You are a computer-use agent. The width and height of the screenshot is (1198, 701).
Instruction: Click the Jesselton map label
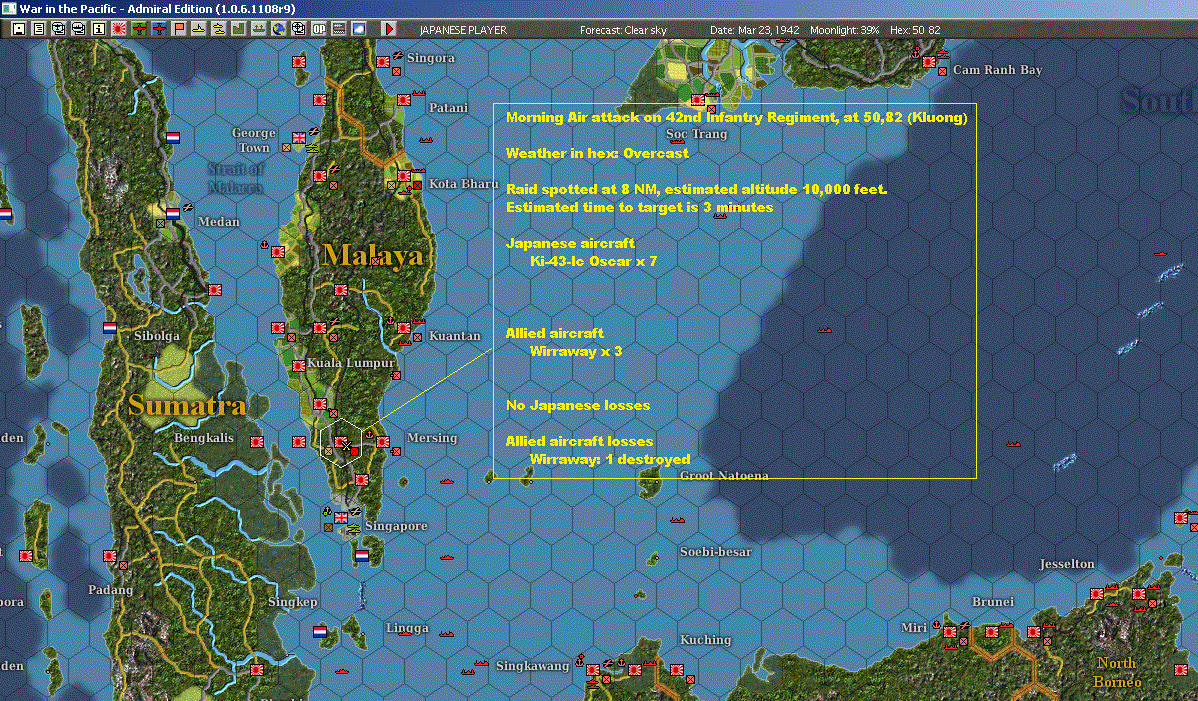click(x=1067, y=564)
